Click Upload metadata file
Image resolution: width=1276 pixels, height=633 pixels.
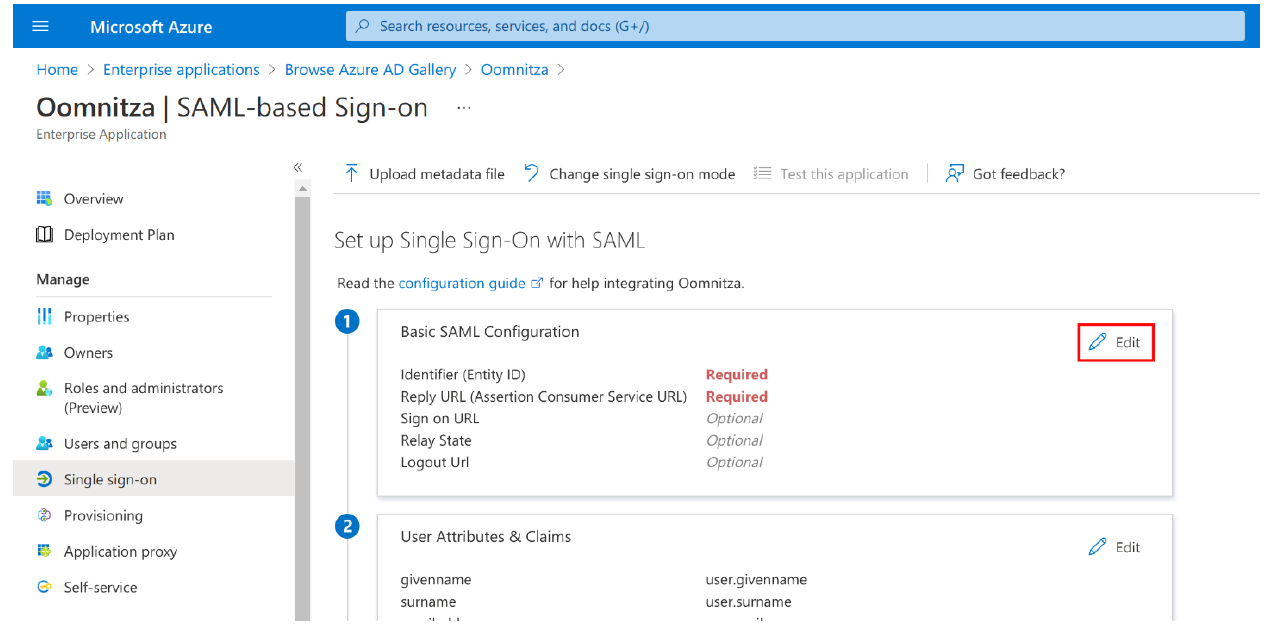pos(425,174)
